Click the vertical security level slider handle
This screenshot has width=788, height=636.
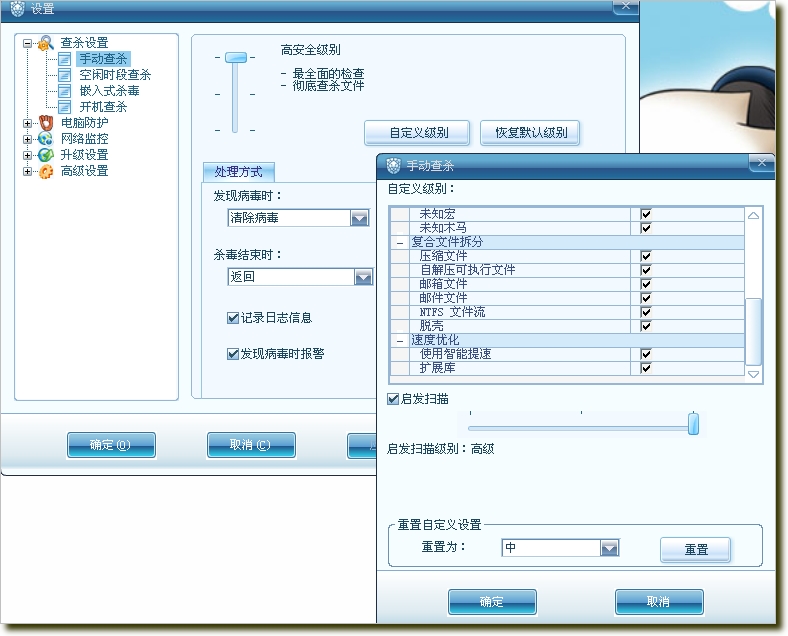[236, 58]
